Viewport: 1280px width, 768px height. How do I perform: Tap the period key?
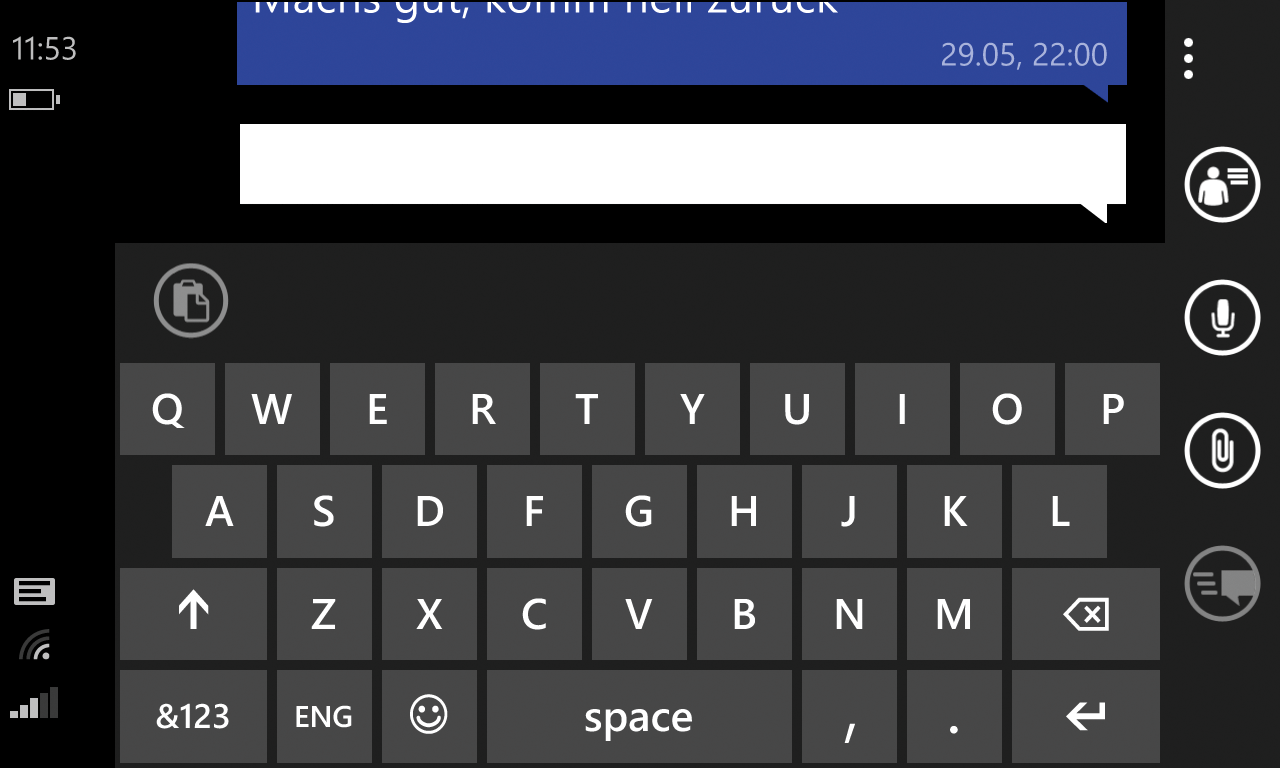tap(954, 716)
